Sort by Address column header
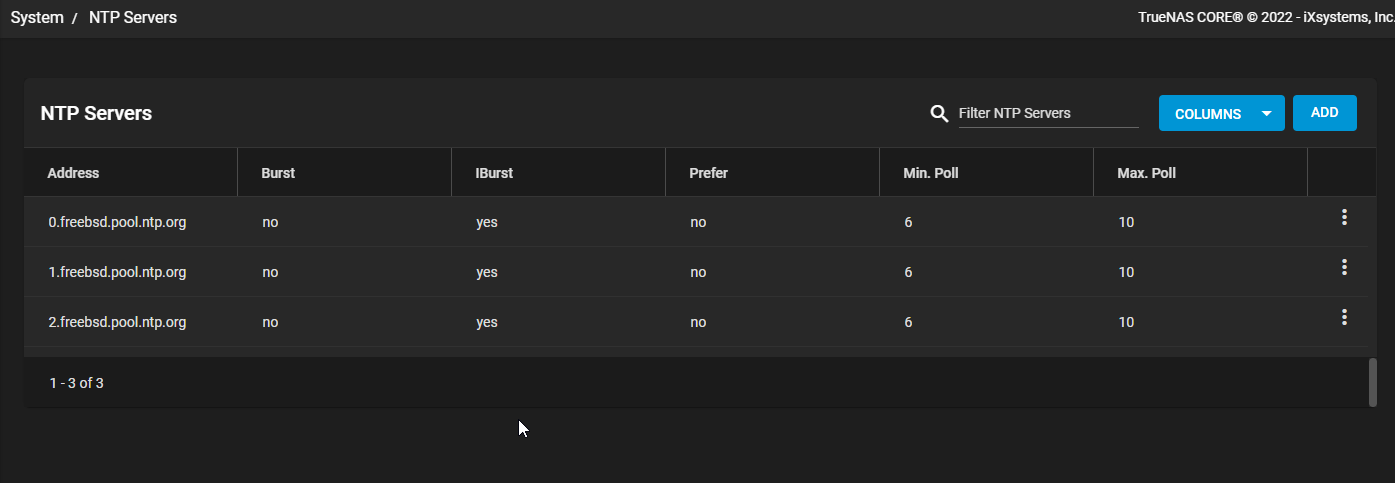 click(73, 173)
